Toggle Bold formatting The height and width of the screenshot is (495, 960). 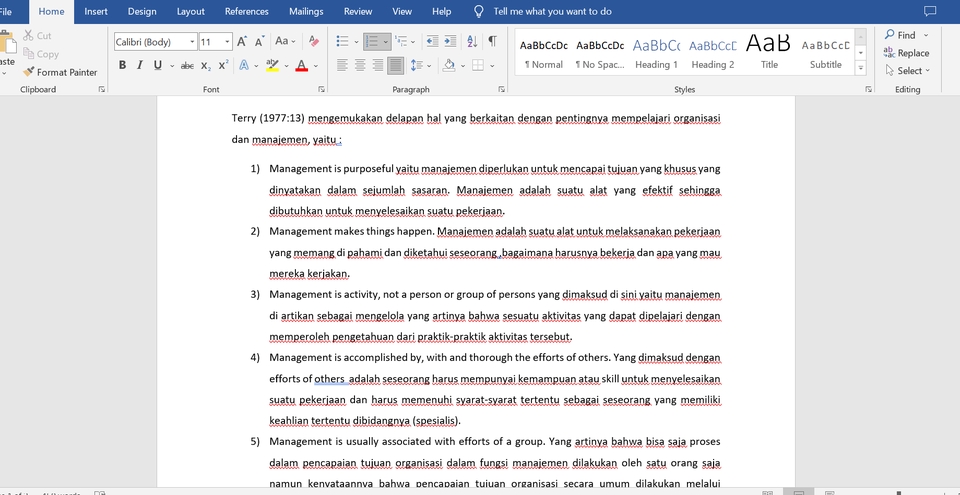[122, 65]
